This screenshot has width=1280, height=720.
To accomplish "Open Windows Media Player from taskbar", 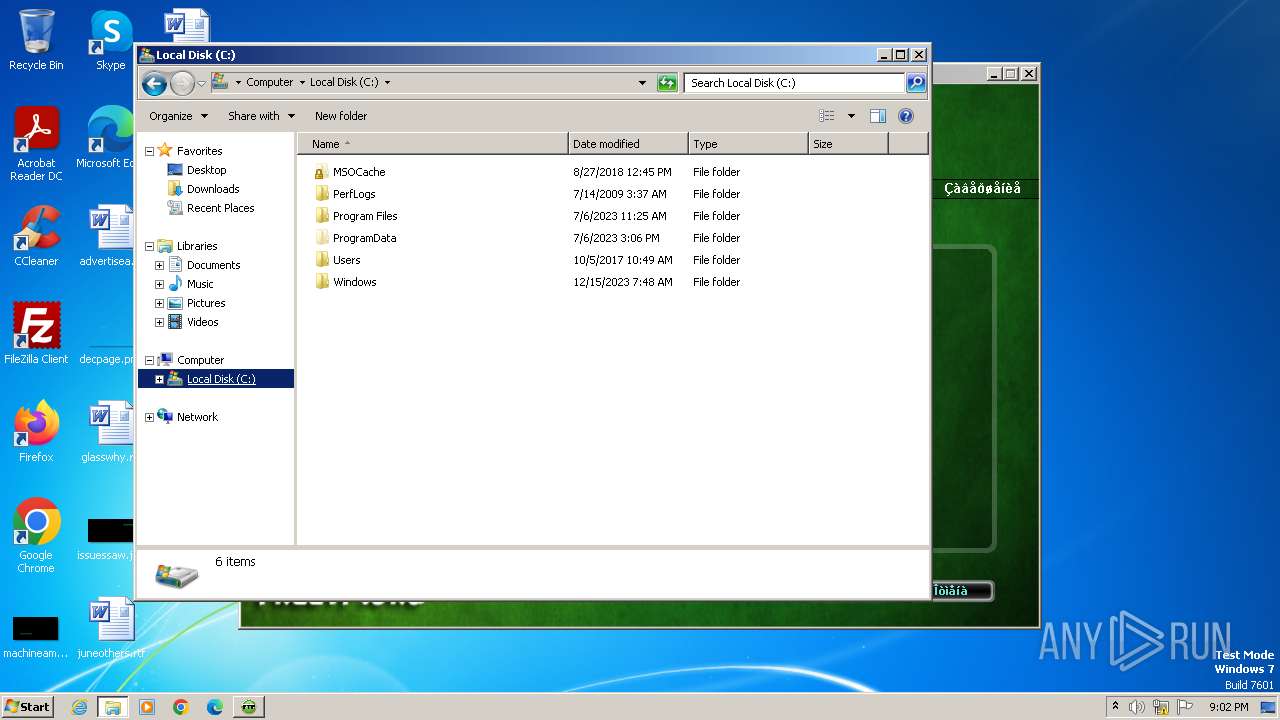I will click(x=147, y=707).
